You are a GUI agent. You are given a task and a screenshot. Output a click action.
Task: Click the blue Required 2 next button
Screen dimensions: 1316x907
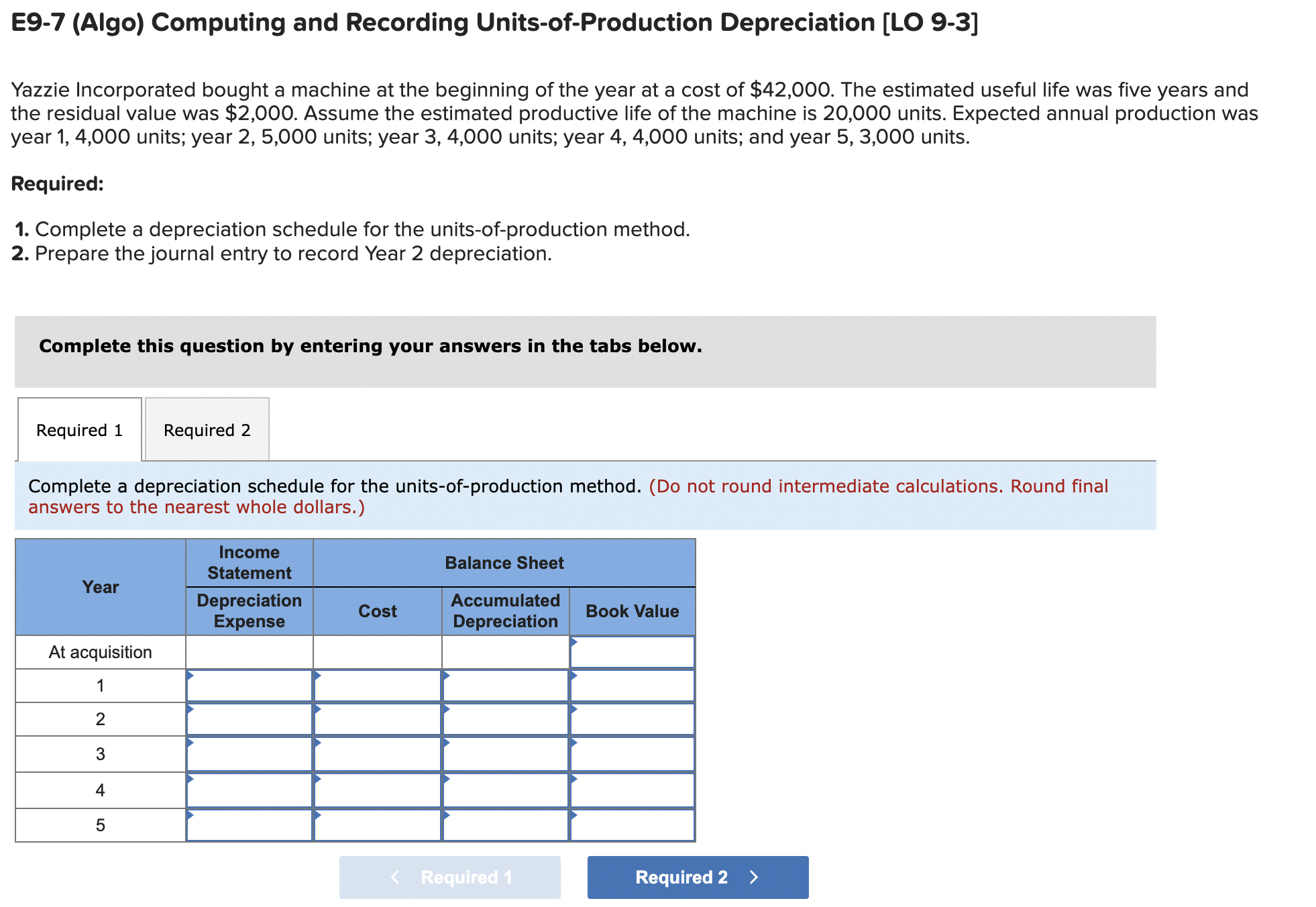698,877
